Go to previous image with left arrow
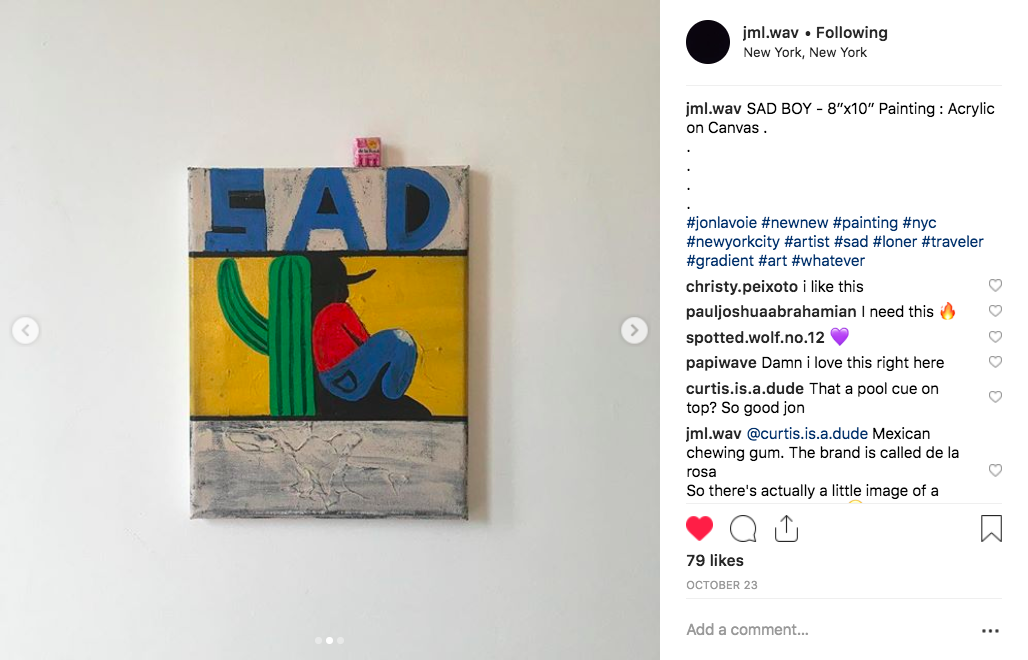Image resolution: width=1028 pixels, height=660 pixels. coord(26,330)
